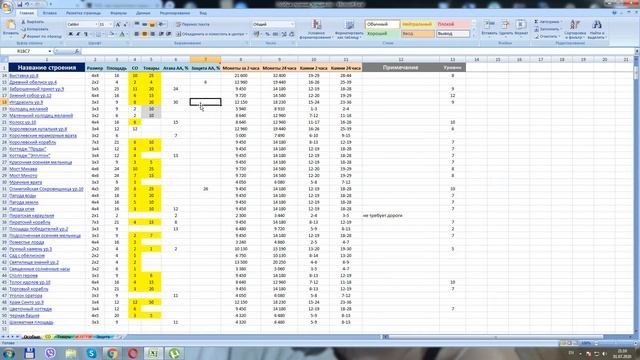Align cell text right
The height and width of the screenshot is (360, 640).
(x=152, y=34)
